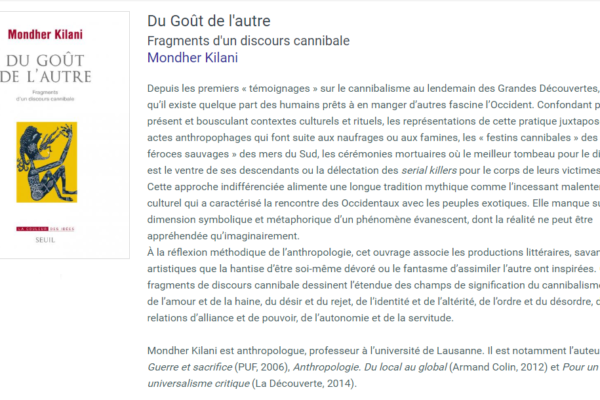
Task: Open the book cover thumbnail
Action: click(65, 135)
